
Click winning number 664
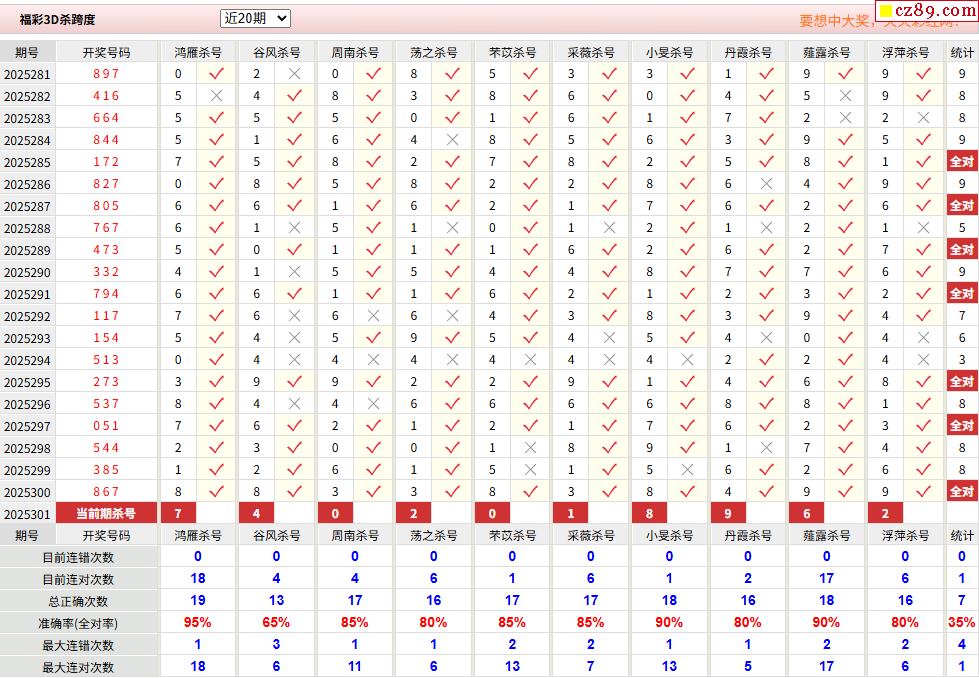pyautogui.click(x=106, y=117)
